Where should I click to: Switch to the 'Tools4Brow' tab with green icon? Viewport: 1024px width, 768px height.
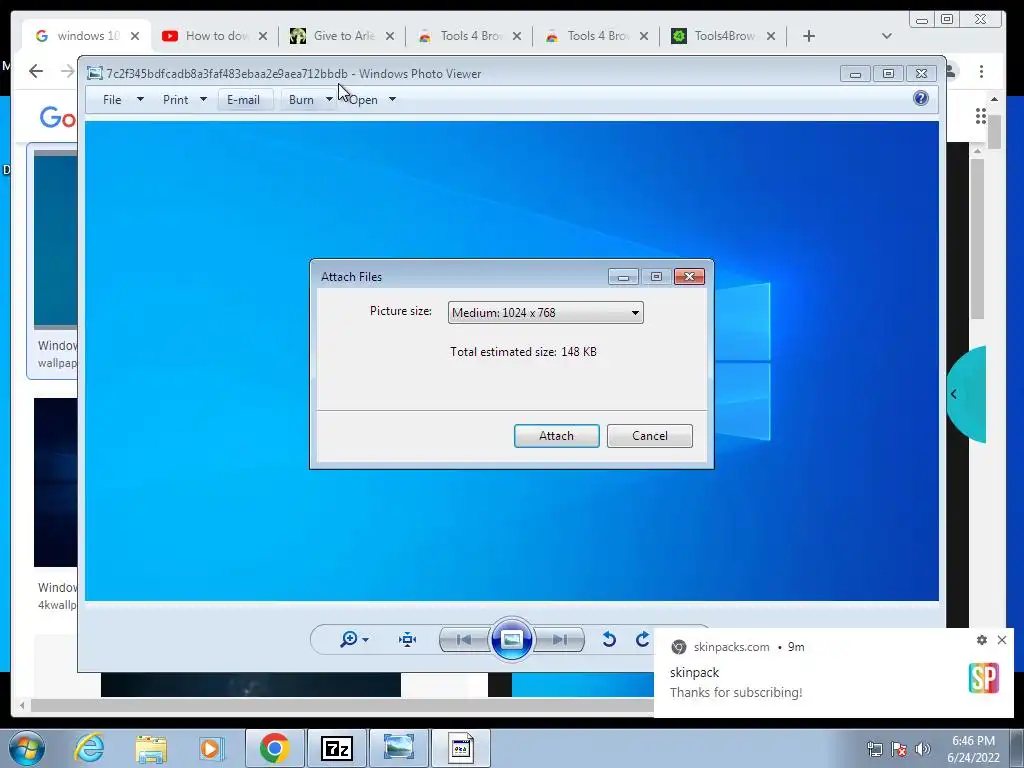724,36
